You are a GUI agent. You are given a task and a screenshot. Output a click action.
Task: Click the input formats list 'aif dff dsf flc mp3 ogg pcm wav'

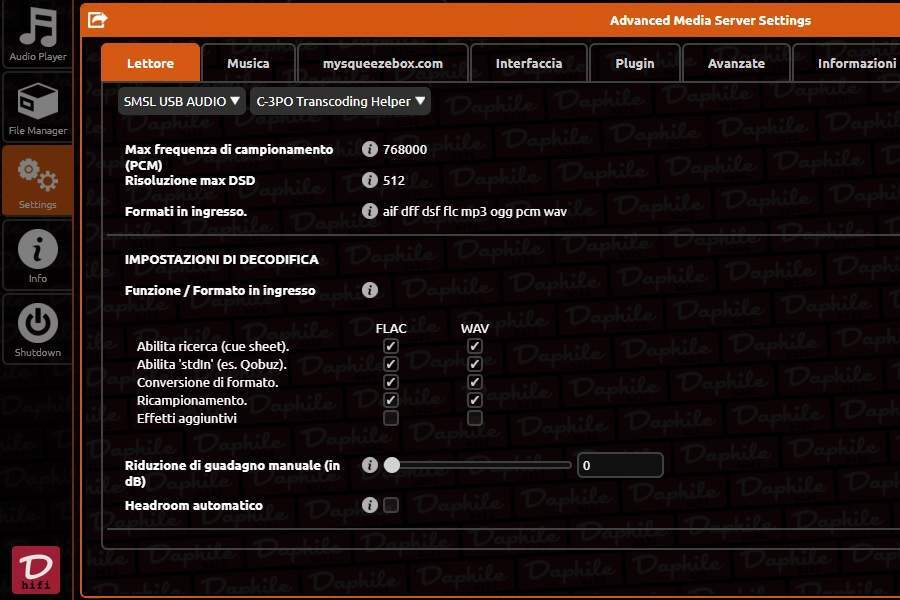click(x=475, y=211)
